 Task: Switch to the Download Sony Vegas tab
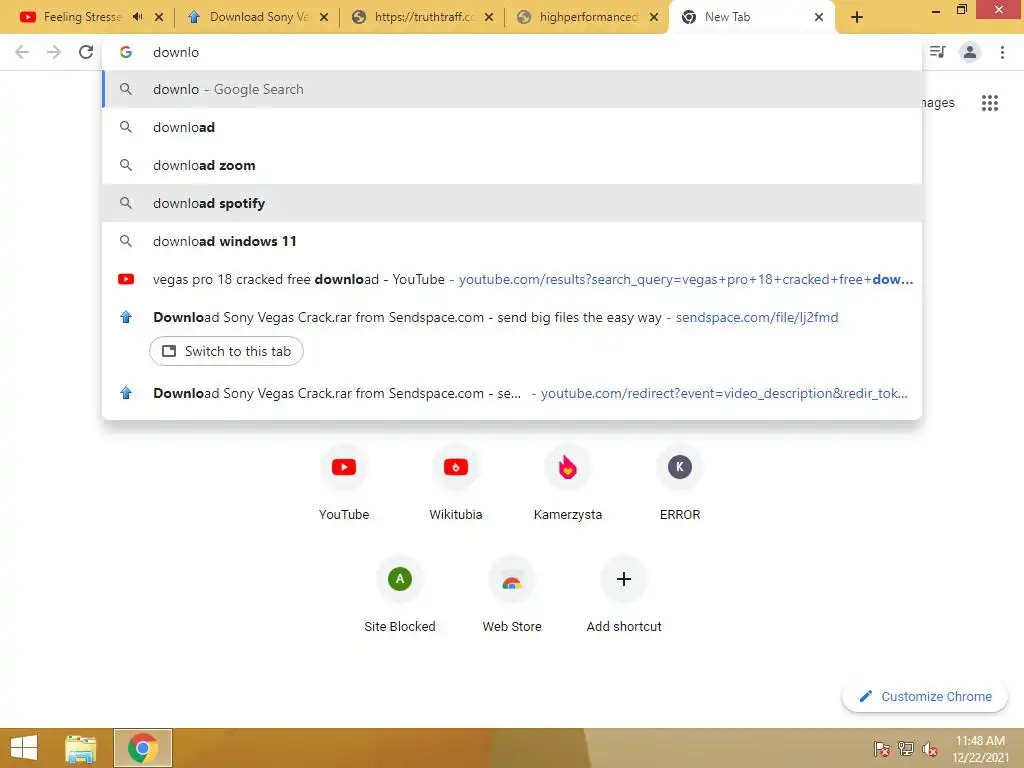point(258,17)
